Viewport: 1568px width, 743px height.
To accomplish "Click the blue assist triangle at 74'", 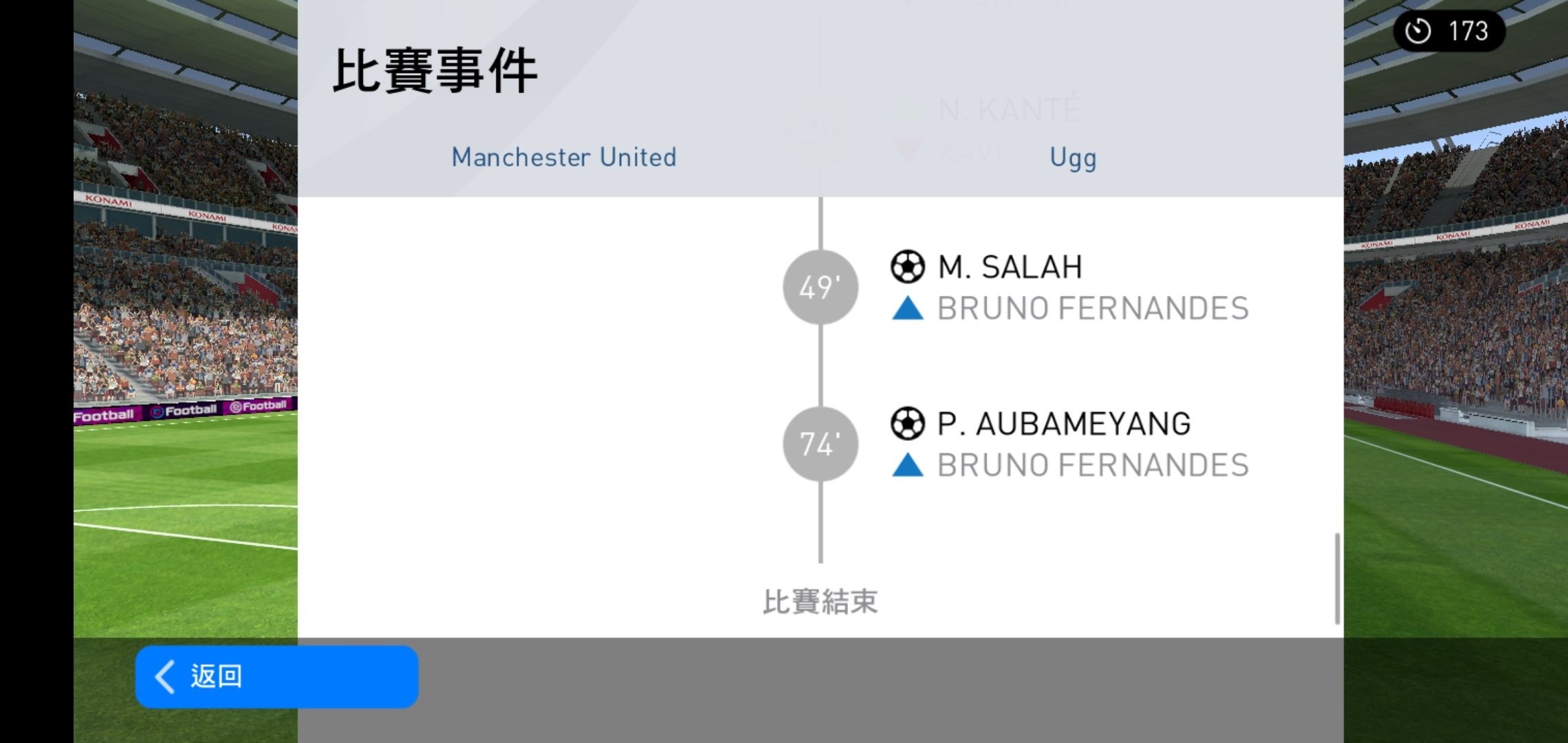I will point(907,465).
